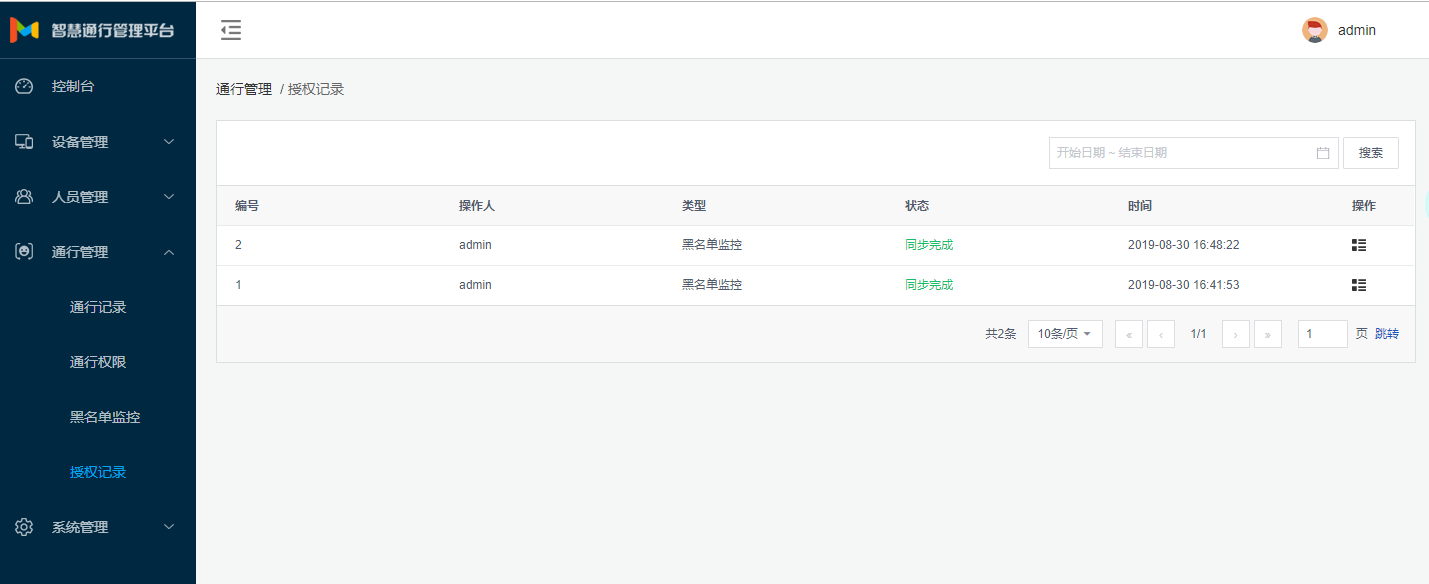The height and width of the screenshot is (584, 1429).
Task: Open the 10条/页 page size dropdown
Action: [x=1065, y=334]
